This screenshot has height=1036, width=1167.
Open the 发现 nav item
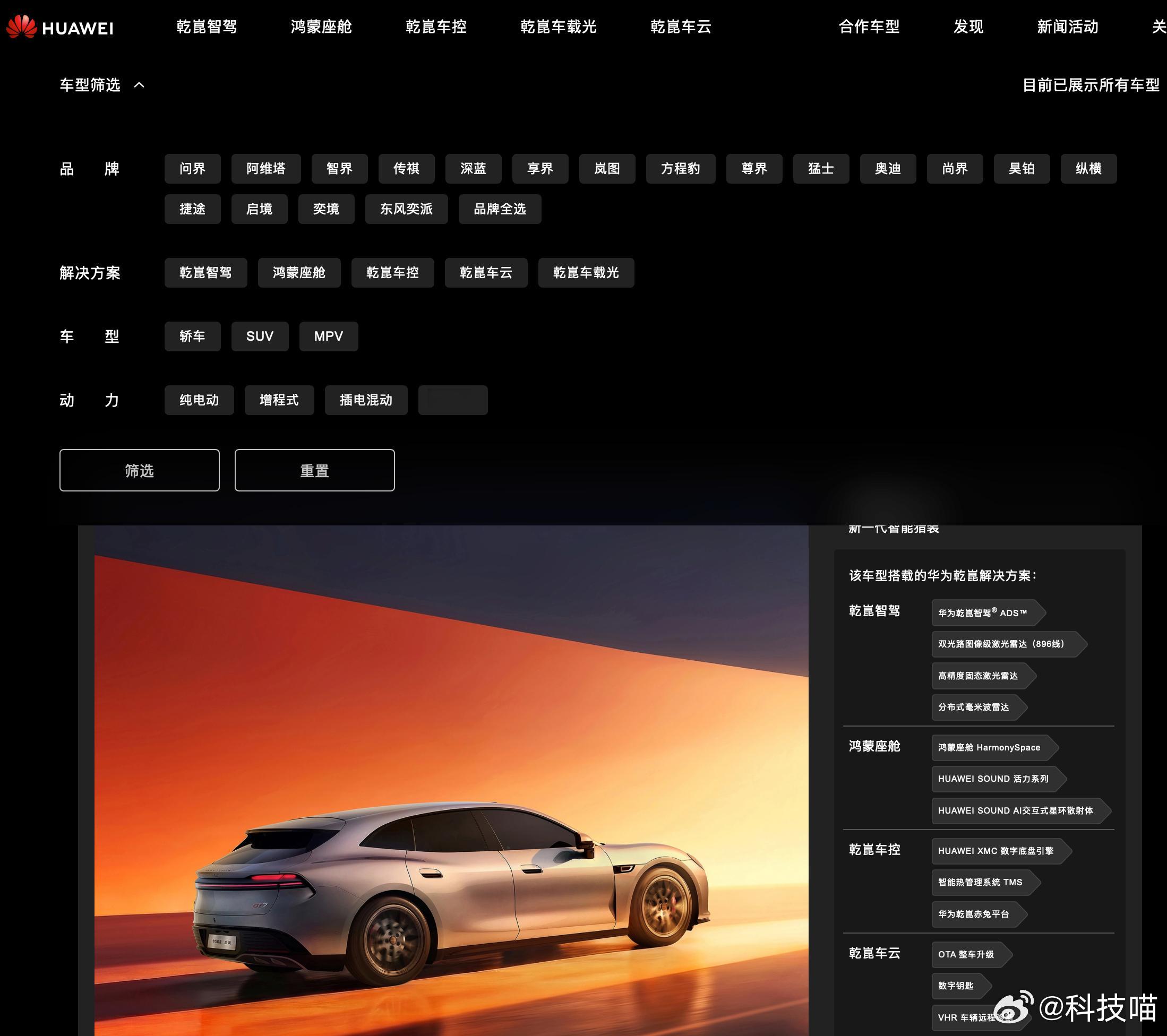coord(968,27)
